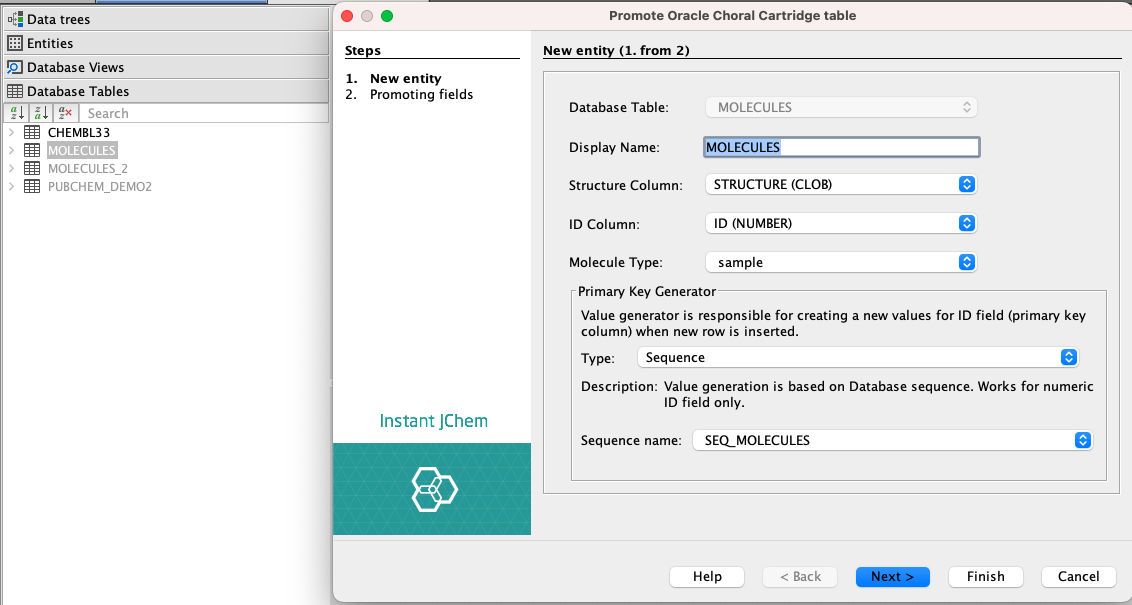Click the PUBCHEM_DEMO2 table icon

[32, 186]
